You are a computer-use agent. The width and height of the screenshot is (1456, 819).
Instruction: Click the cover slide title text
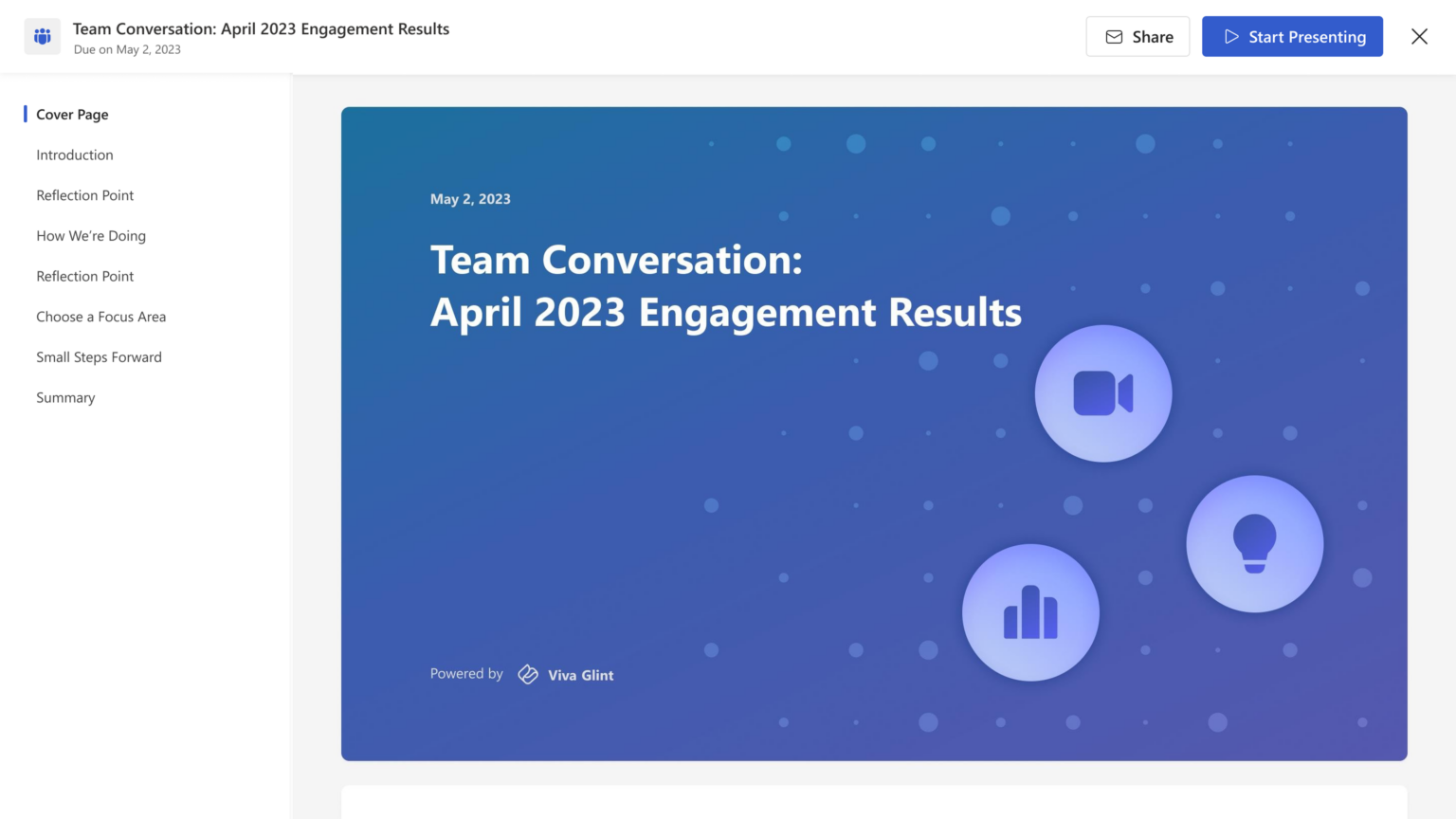725,286
